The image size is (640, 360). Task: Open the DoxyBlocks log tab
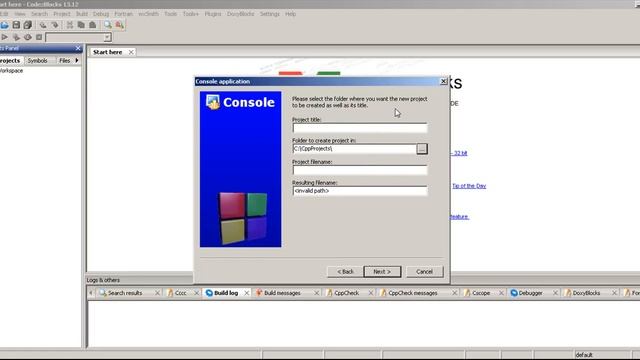click(586, 293)
